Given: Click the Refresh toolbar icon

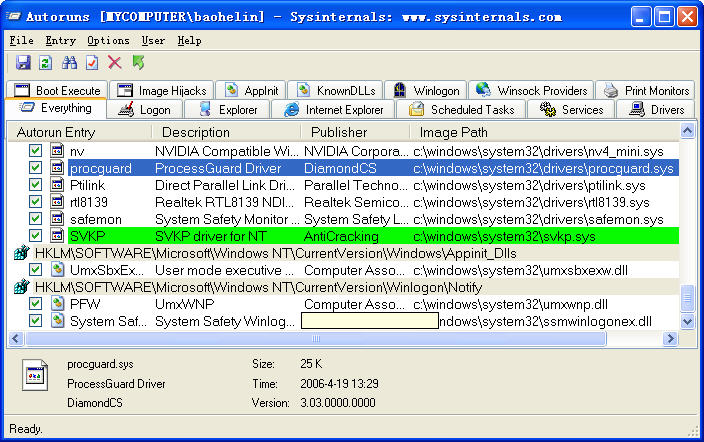Looking at the screenshot, I should point(45,62).
